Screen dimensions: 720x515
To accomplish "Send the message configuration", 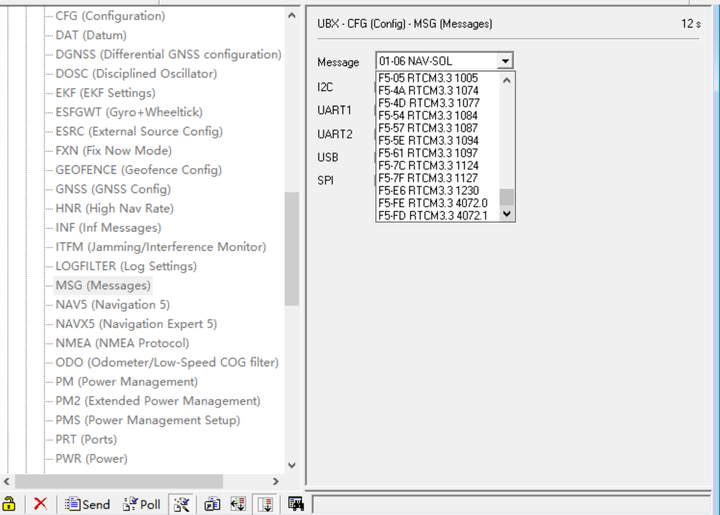I will click(87, 504).
